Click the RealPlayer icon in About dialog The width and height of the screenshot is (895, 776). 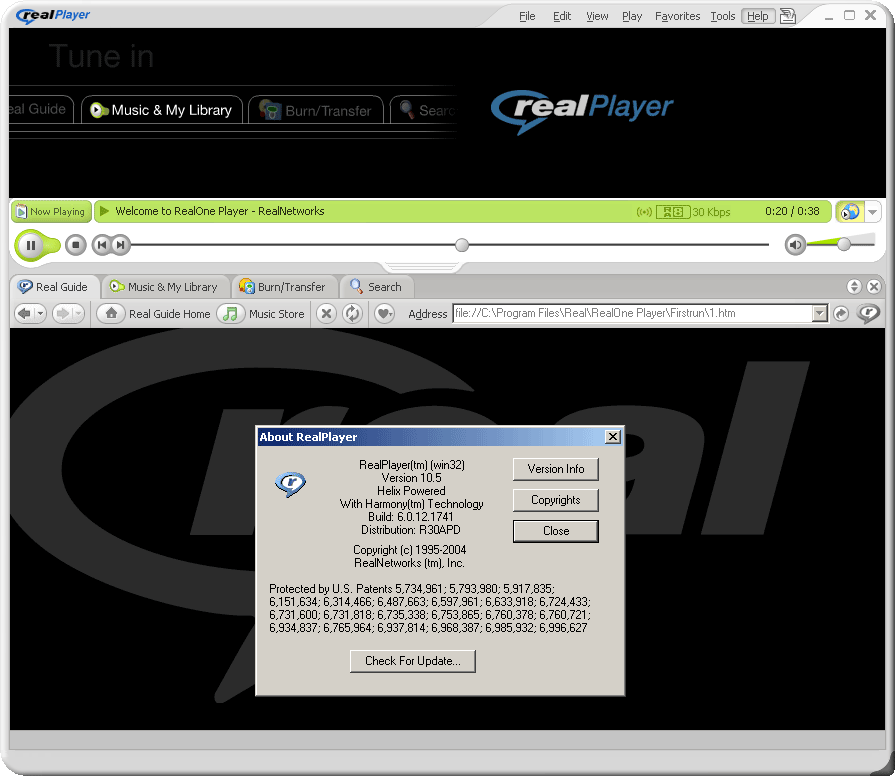(x=290, y=484)
